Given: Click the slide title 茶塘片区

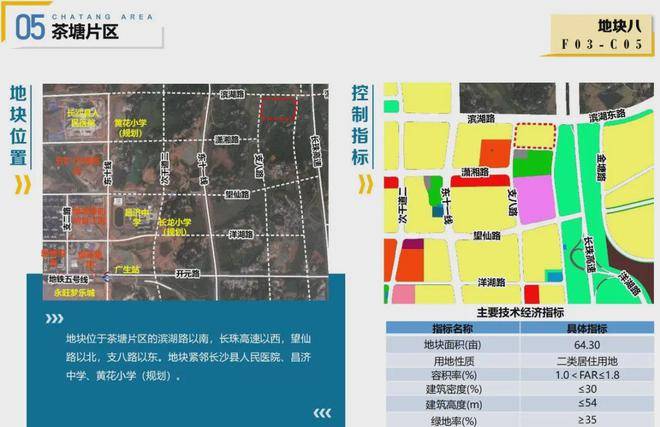Looking at the screenshot, I should click(x=85, y=32).
